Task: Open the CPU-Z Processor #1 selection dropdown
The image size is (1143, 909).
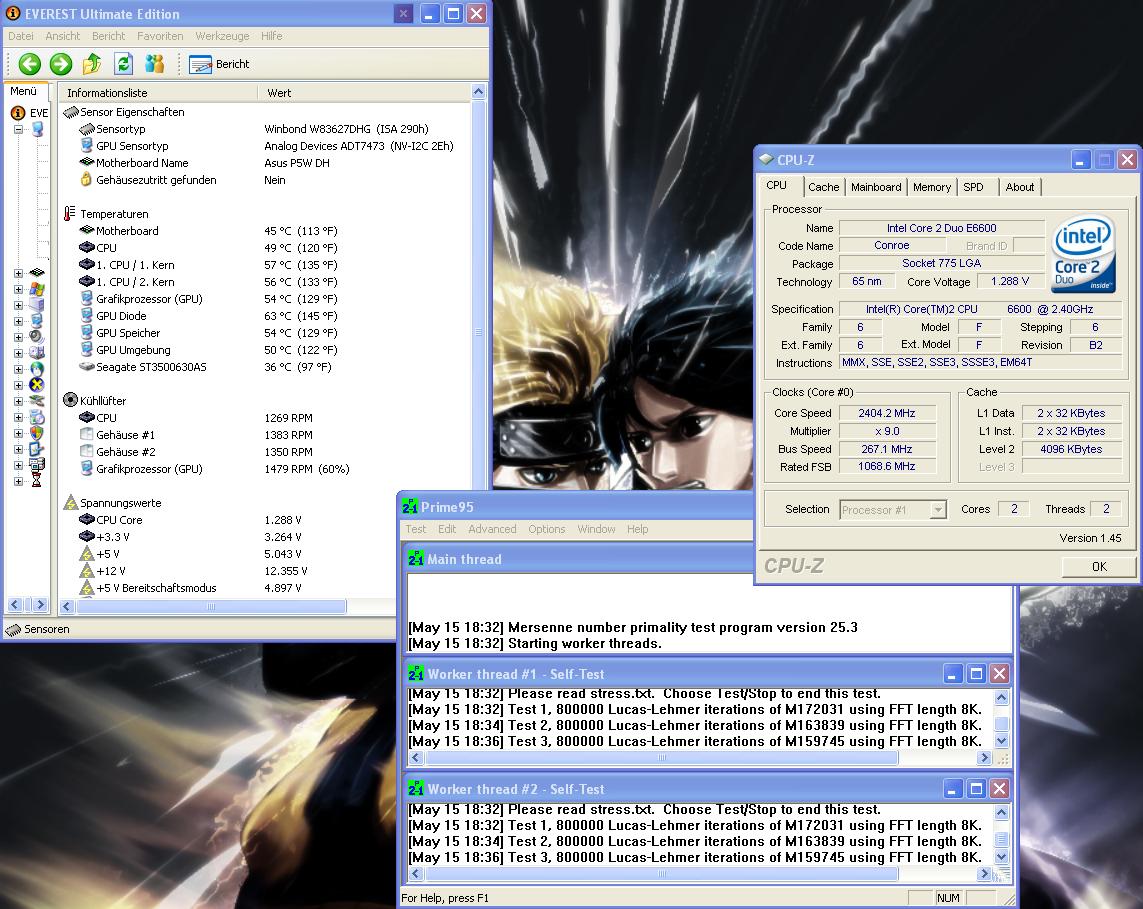Action: click(x=938, y=510)
